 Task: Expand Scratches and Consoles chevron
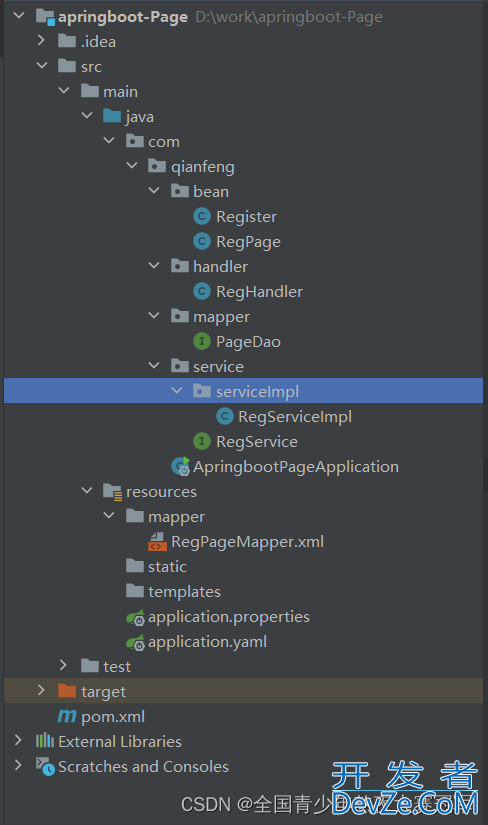19,765
